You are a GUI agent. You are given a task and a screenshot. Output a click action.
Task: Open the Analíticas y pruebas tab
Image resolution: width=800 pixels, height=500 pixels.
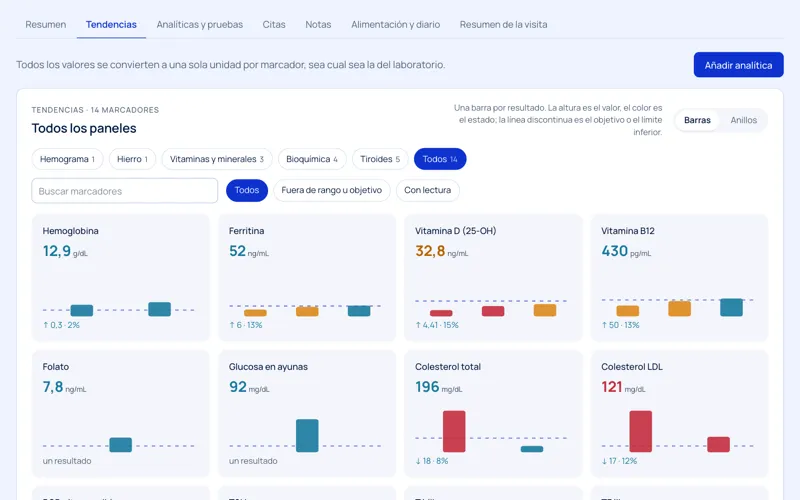(x=199, y=24)
